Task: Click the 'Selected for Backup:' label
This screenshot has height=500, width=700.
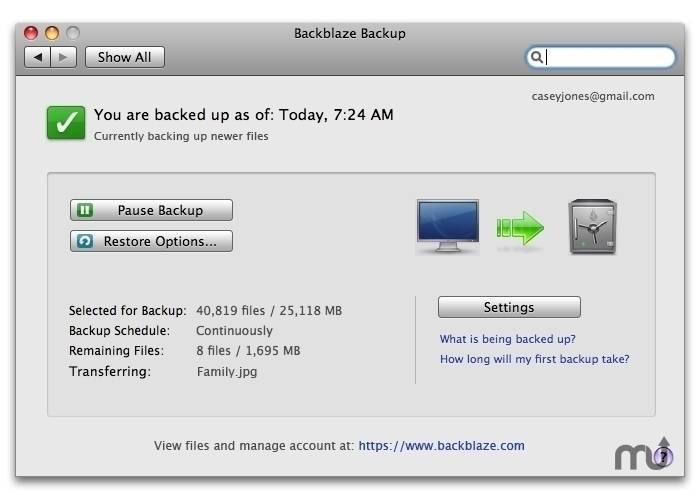Action: tap(128, 311)
